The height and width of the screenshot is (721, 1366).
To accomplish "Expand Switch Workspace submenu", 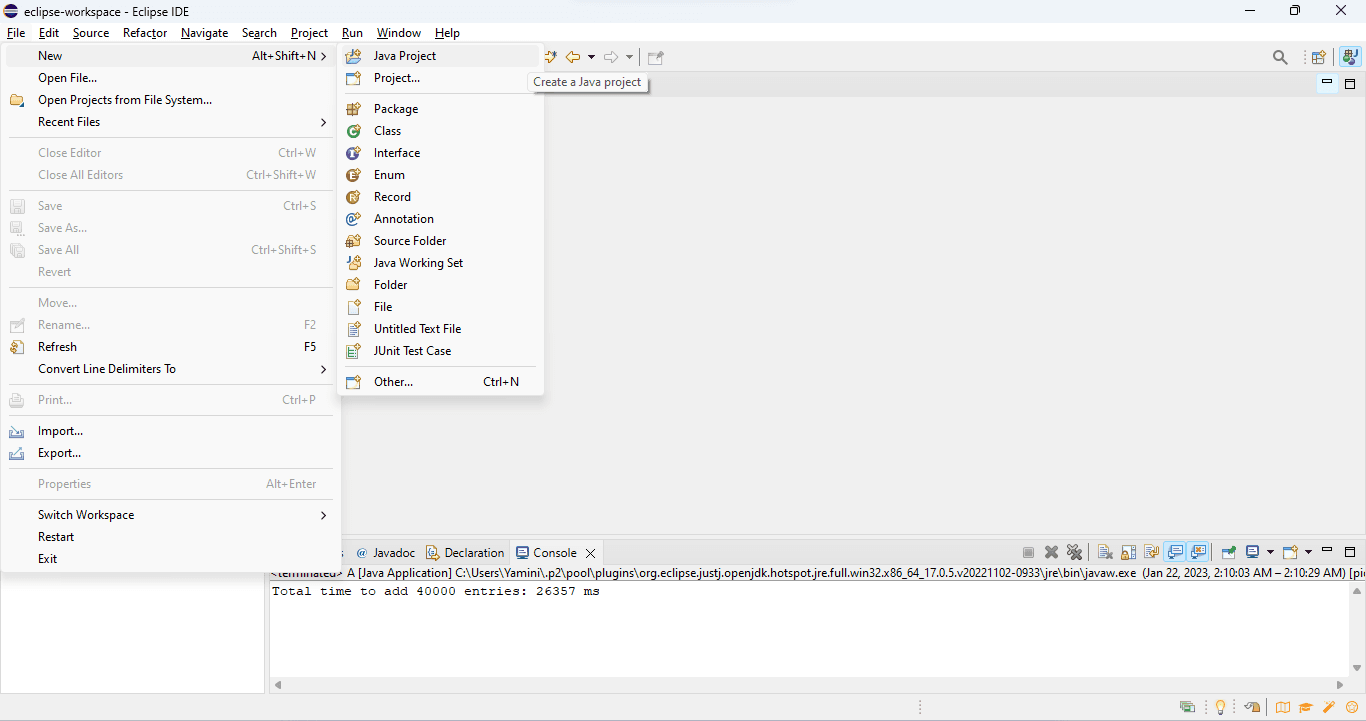I will coord(170,515).
